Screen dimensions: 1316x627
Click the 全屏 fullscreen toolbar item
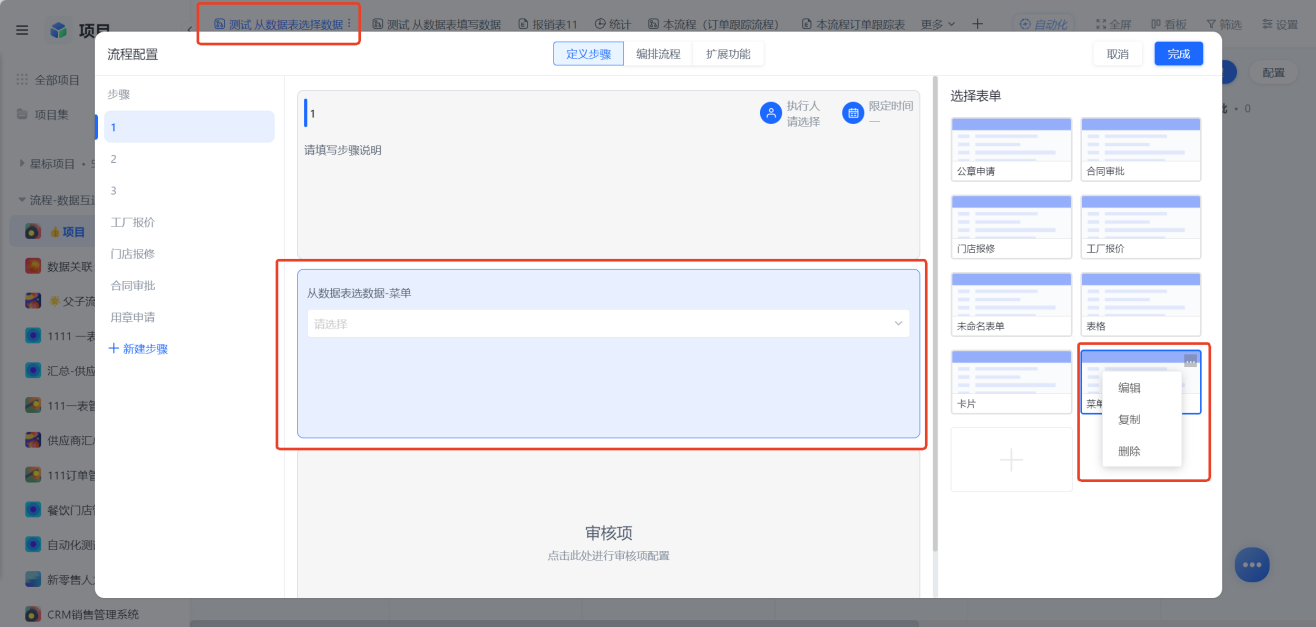coord(1114,24)
